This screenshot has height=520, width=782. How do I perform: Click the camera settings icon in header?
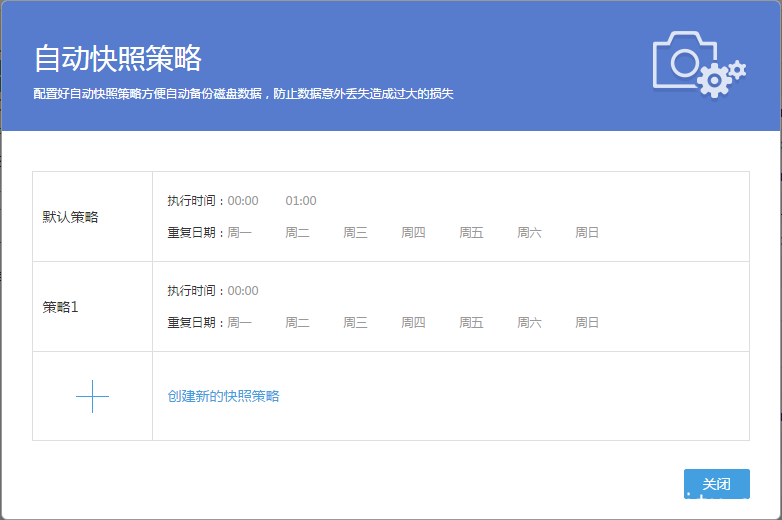click(x=699, y=65)
